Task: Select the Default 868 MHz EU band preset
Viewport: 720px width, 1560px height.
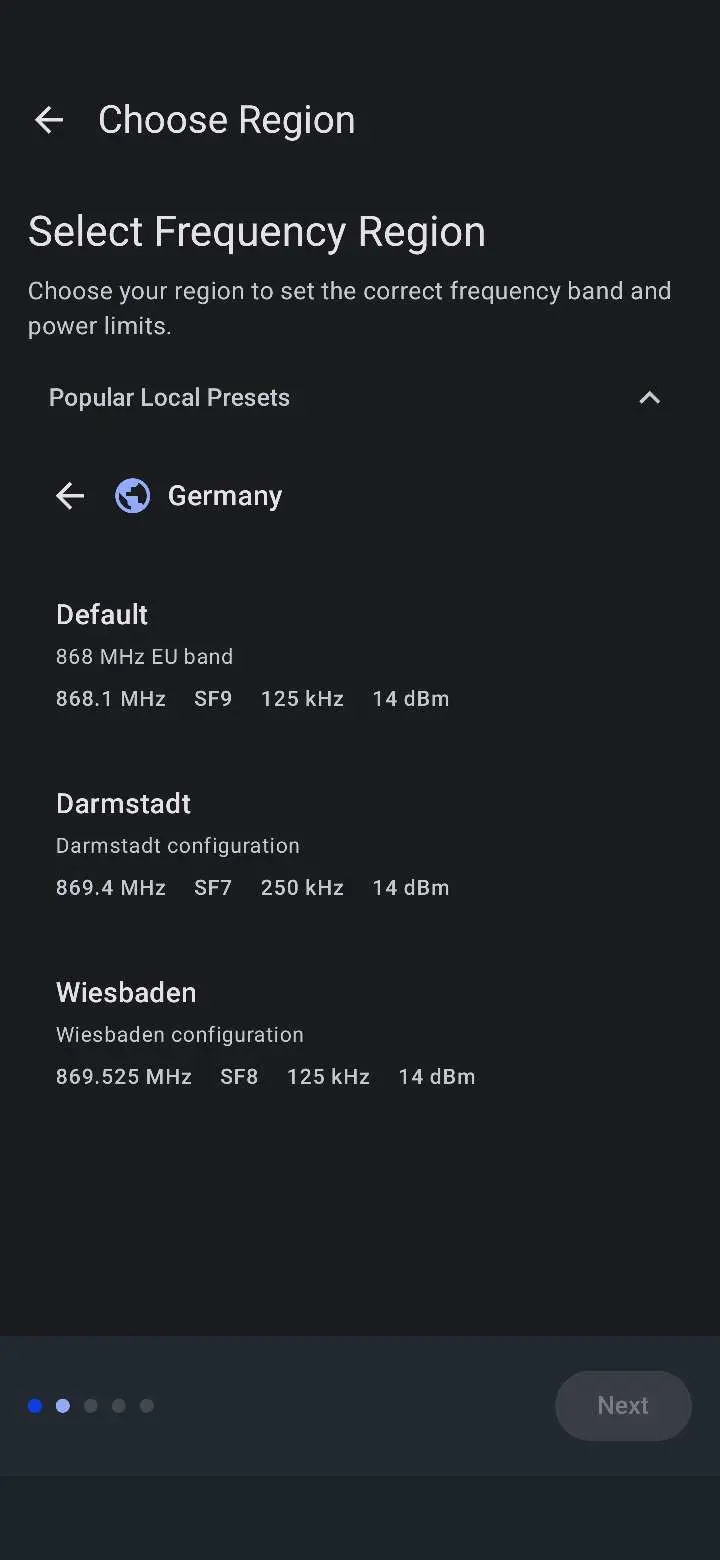Action: click(x=102, y=614)
